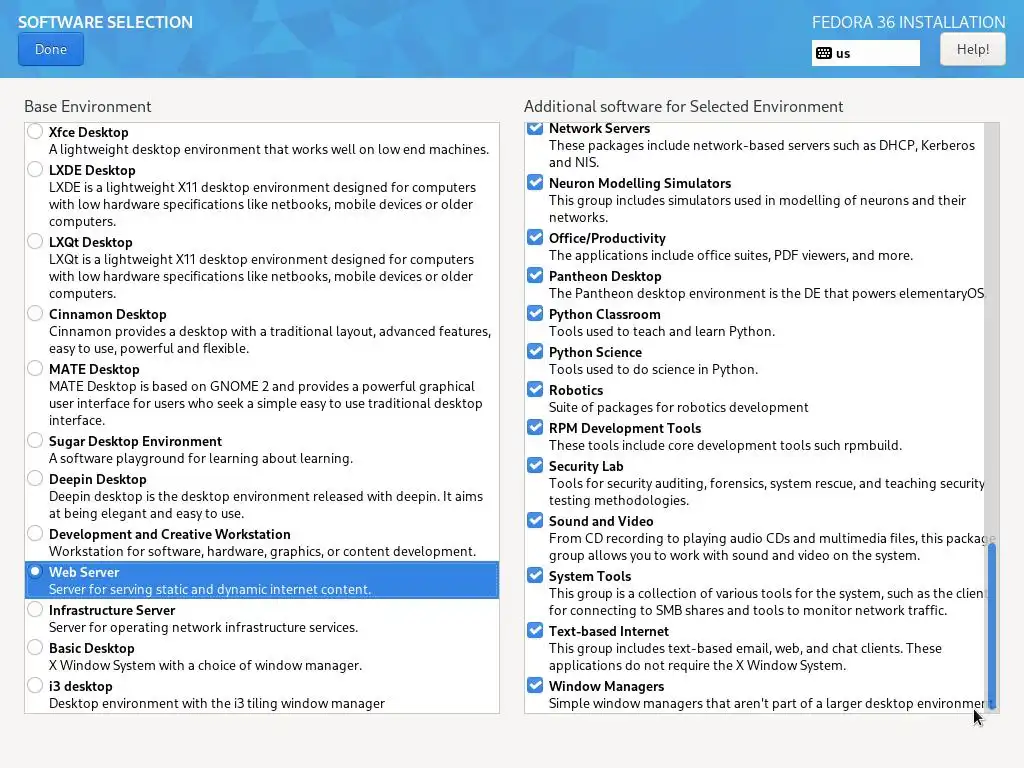Toggle the Robotics checkbox

pyautogui.click(x=535, y=389)
